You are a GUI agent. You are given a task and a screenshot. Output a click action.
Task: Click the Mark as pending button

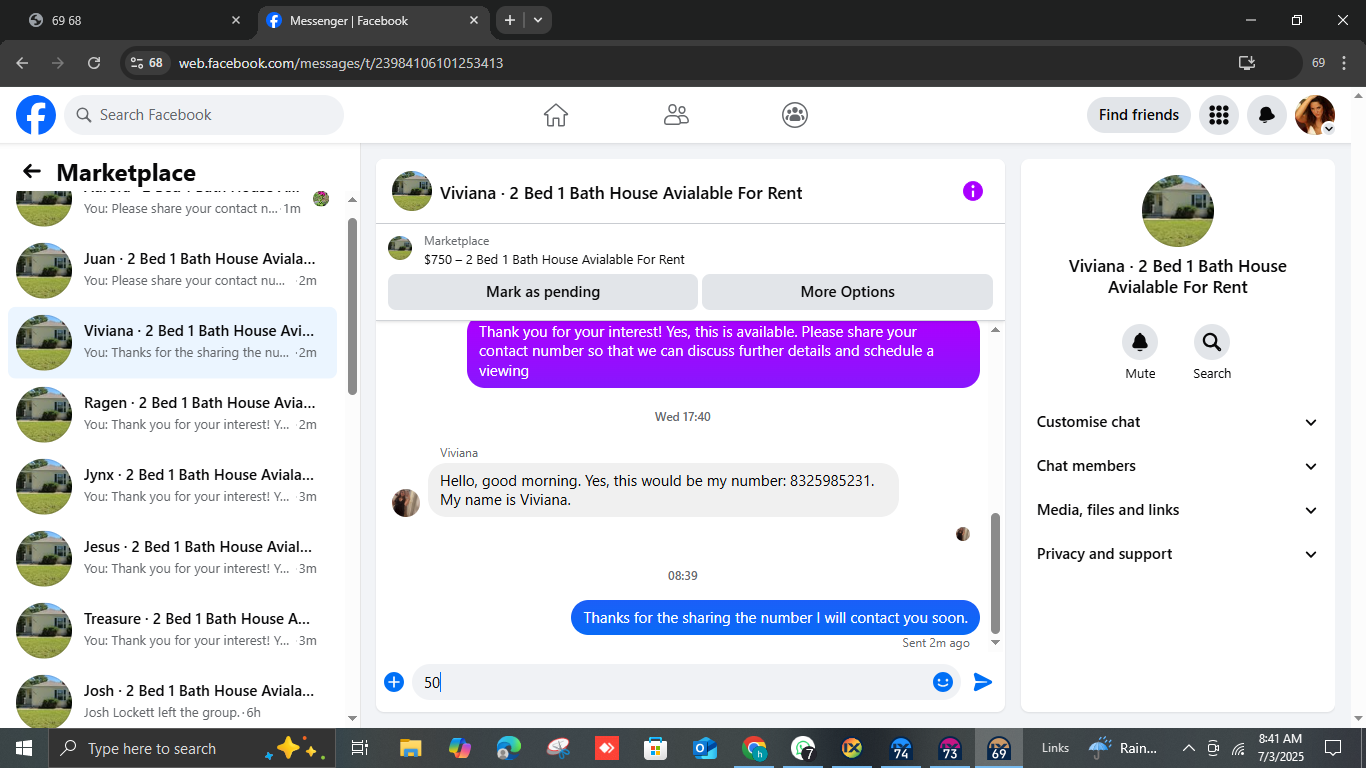pos(543,292)
